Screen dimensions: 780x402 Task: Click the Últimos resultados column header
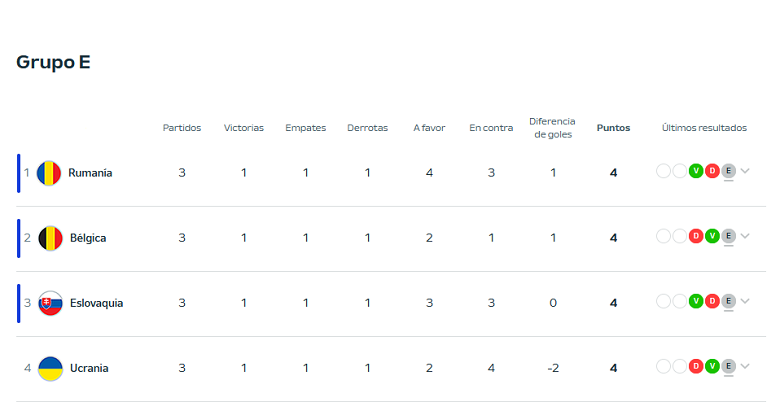[x=704, y=128]
